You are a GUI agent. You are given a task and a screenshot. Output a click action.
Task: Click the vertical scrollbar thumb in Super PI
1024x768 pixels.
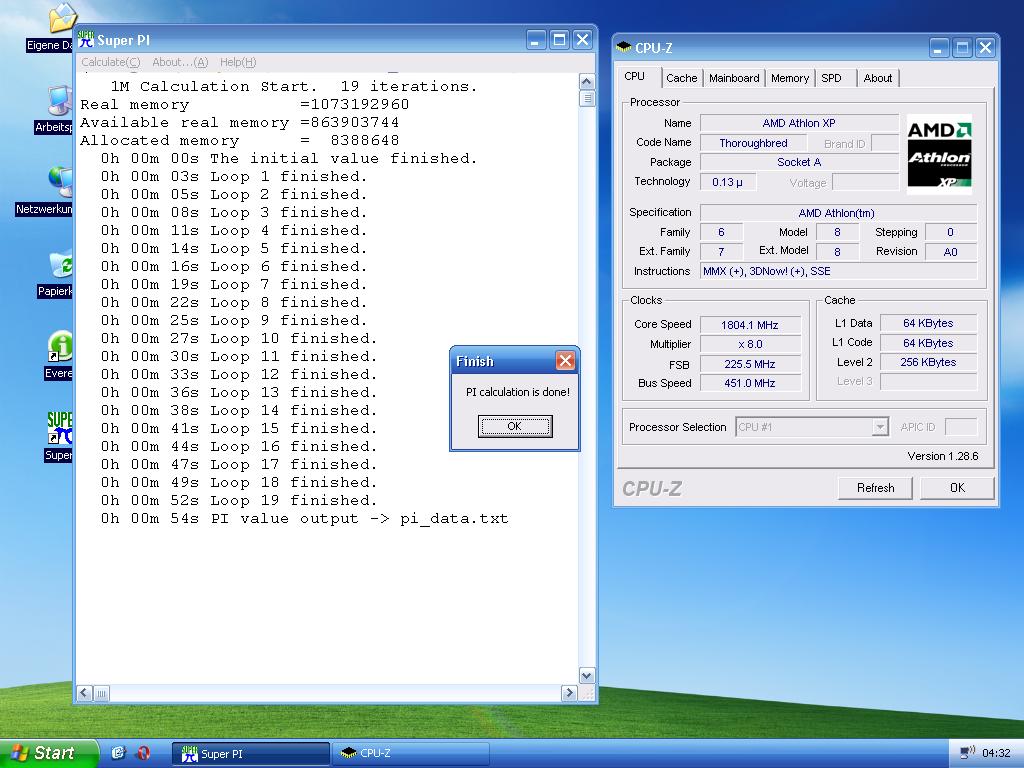pos(586,99)
